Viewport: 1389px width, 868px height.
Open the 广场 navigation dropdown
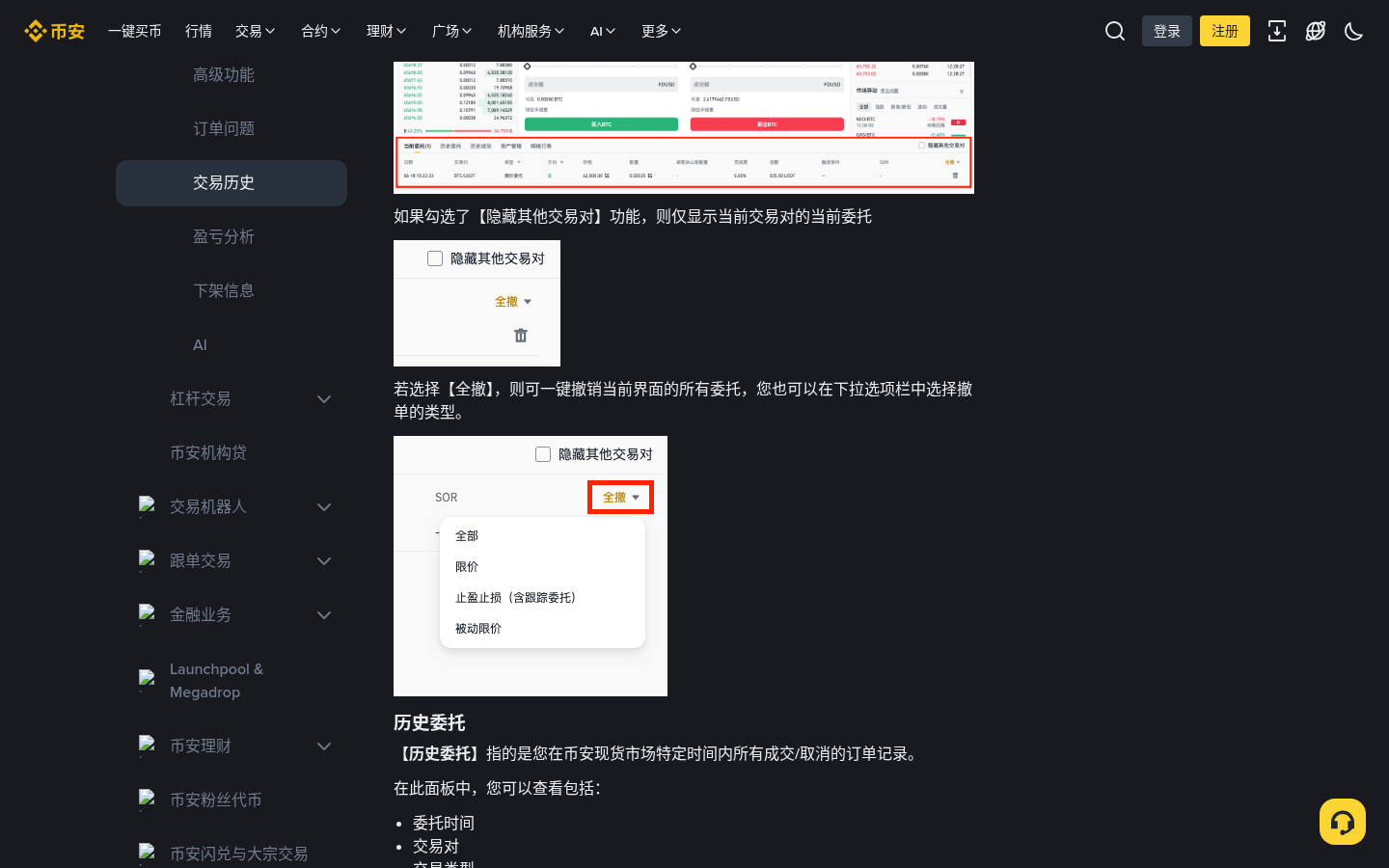pyautogui.click(x=452, y=31)
